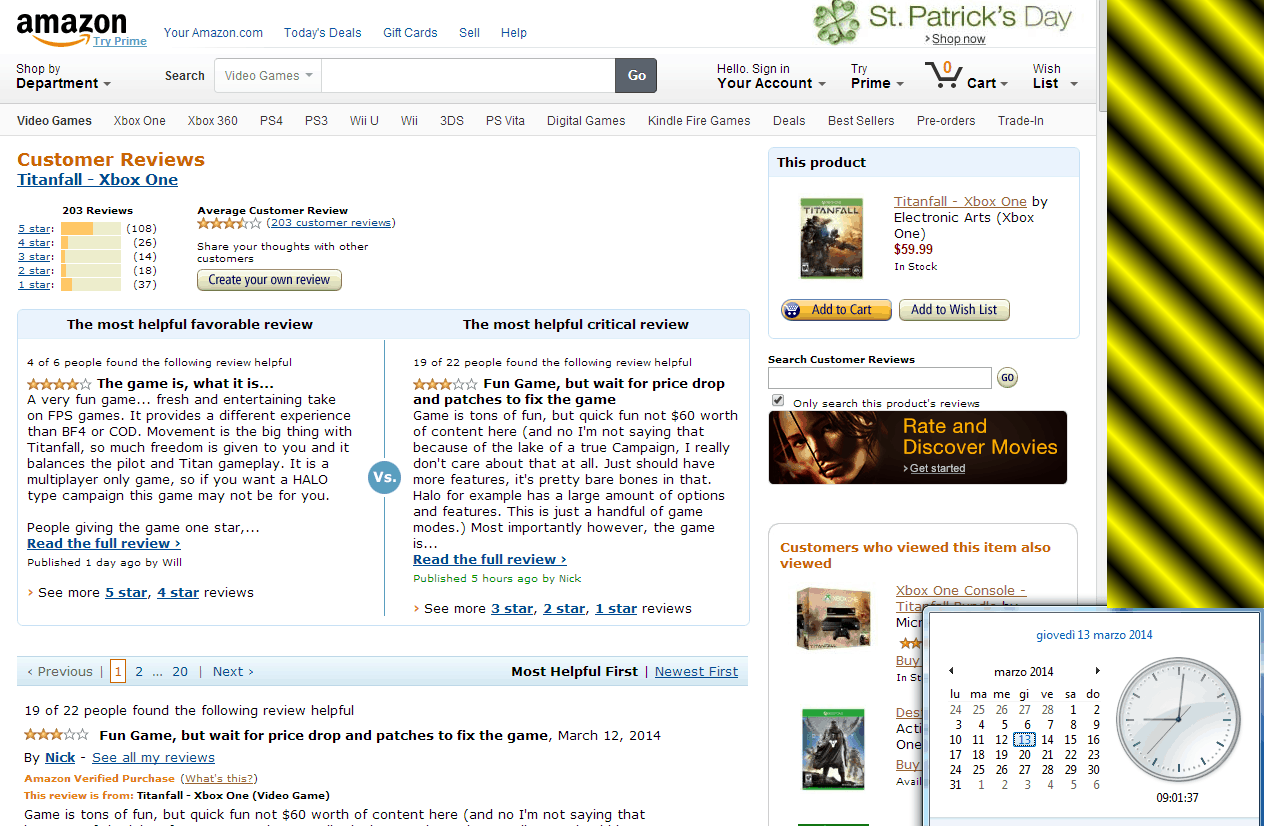This screenshot has height=826, width=1264.
Task: Go to next month in calendar
Action: pos(1097,671)
